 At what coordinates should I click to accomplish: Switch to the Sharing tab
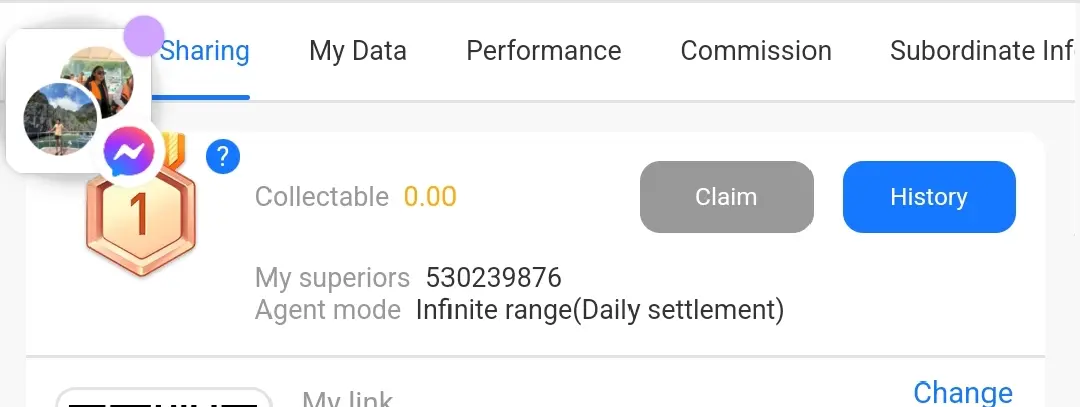point(205,51)
